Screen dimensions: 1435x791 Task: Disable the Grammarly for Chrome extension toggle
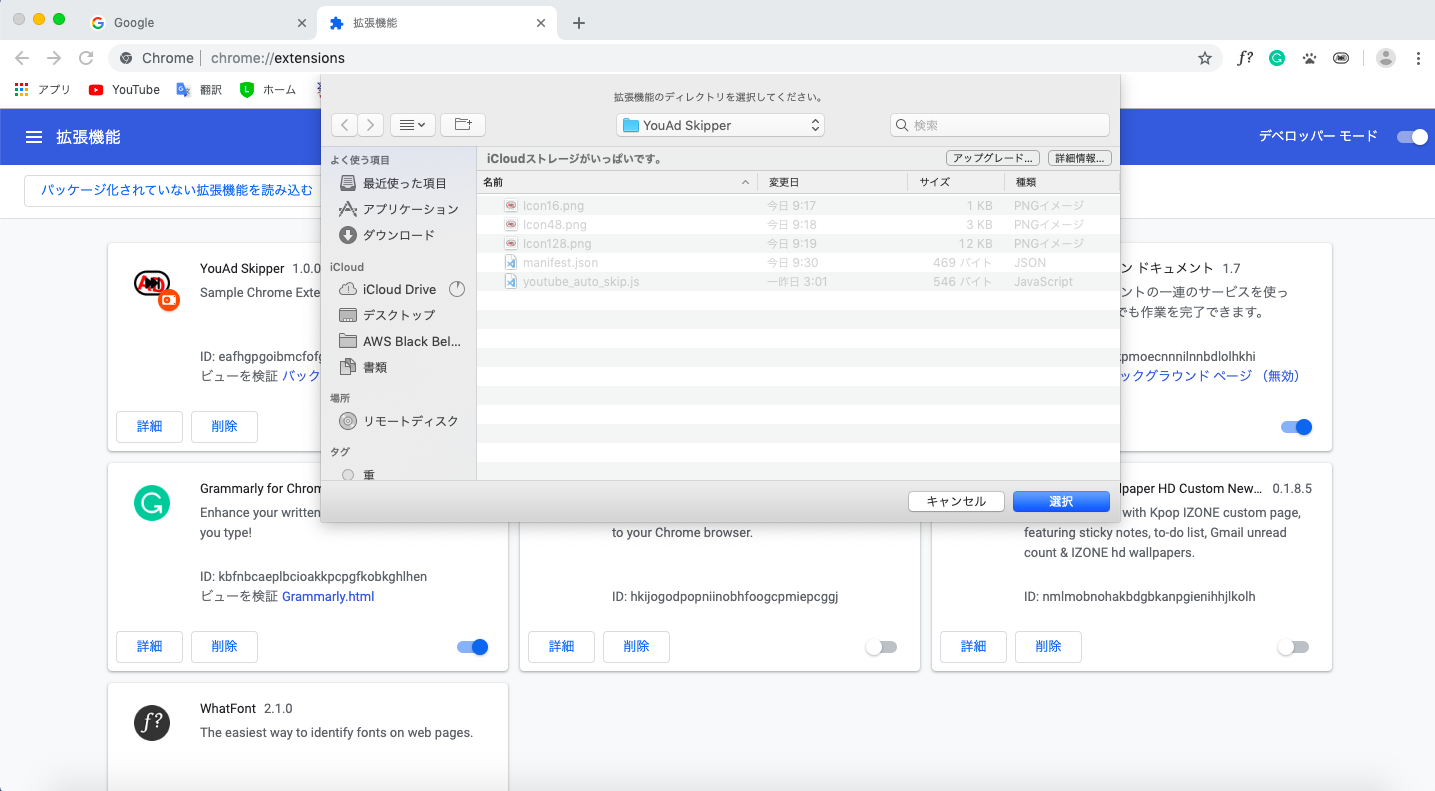tap(472, 647)
